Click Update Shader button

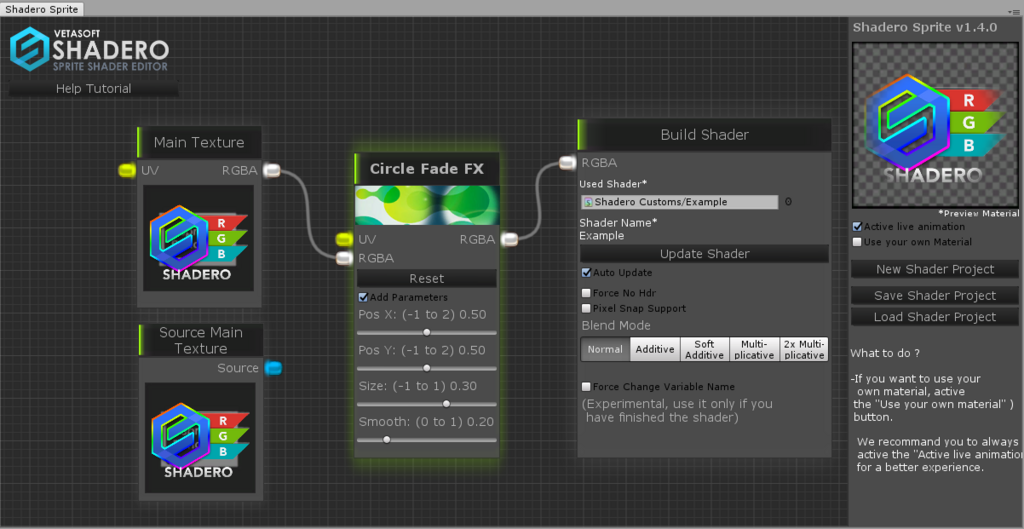[x=705, y=253]
